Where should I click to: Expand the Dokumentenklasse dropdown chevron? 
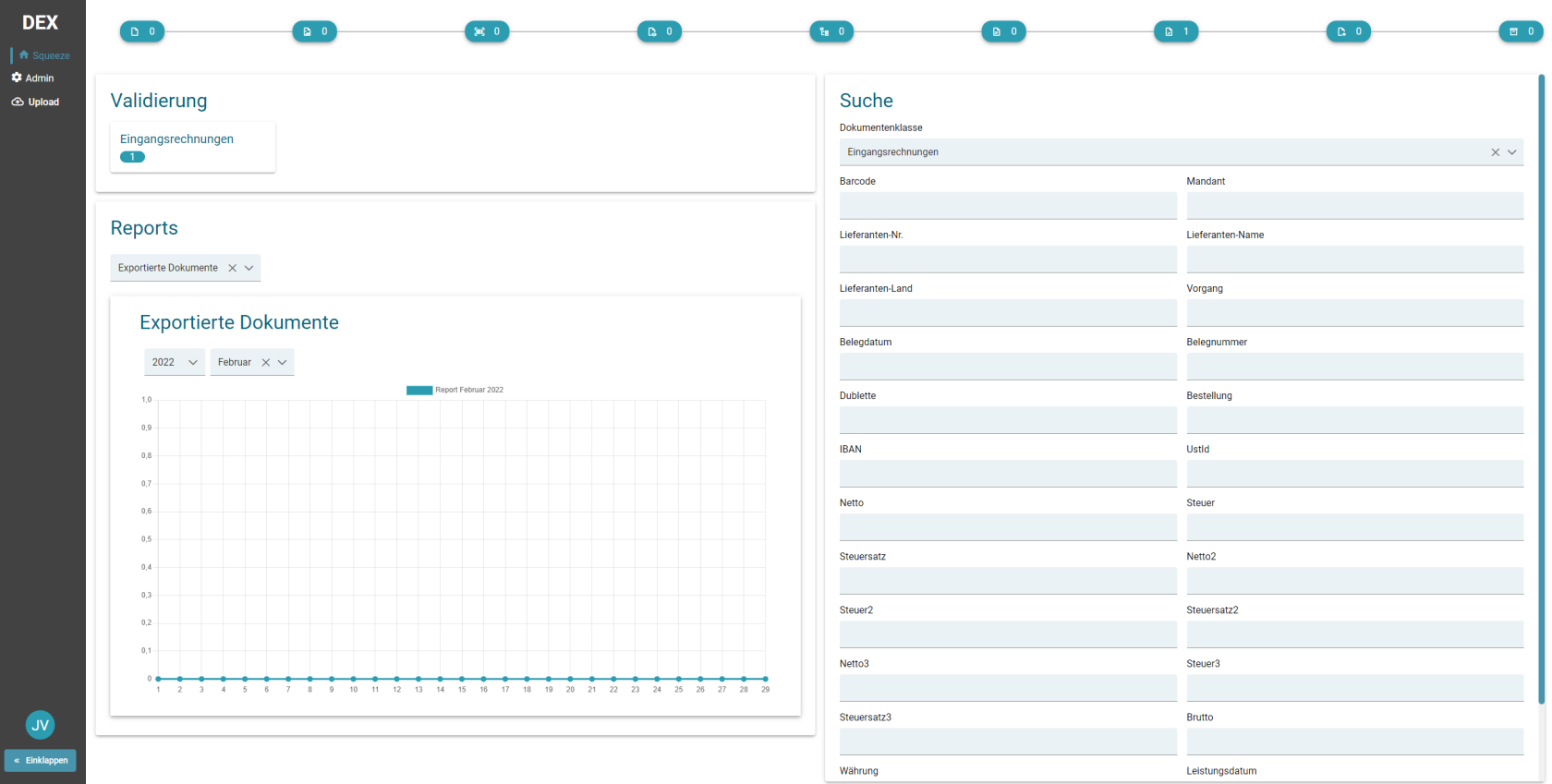point(1512,152)
